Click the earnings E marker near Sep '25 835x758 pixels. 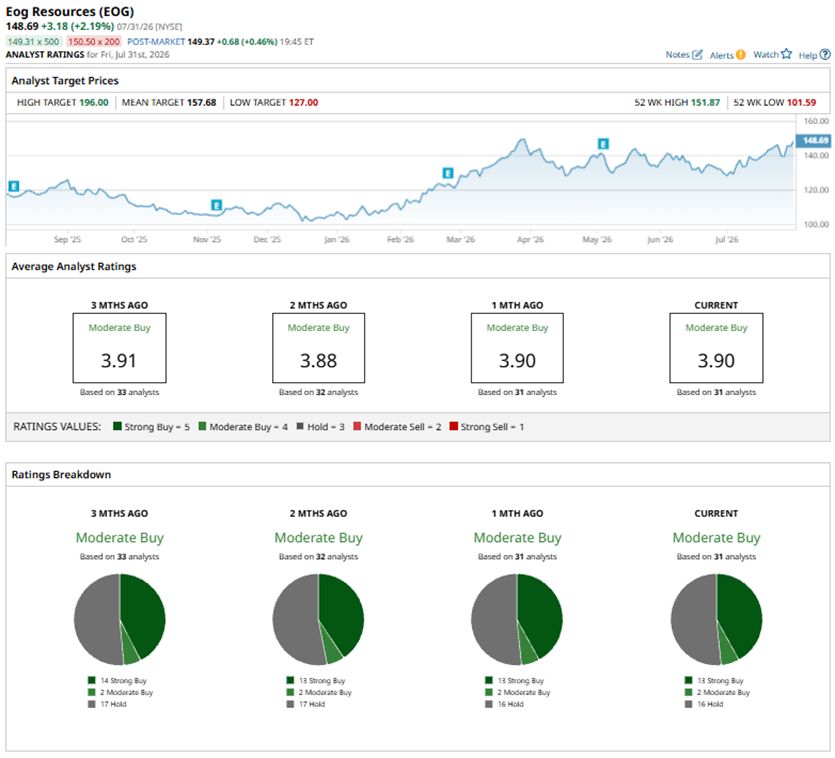(14, 186)
